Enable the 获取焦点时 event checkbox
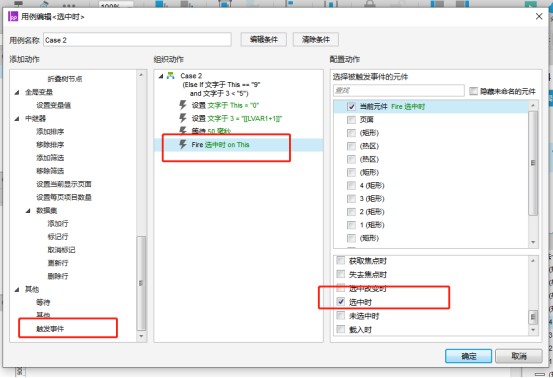This screenshot has height=378, width=553. 340,261
